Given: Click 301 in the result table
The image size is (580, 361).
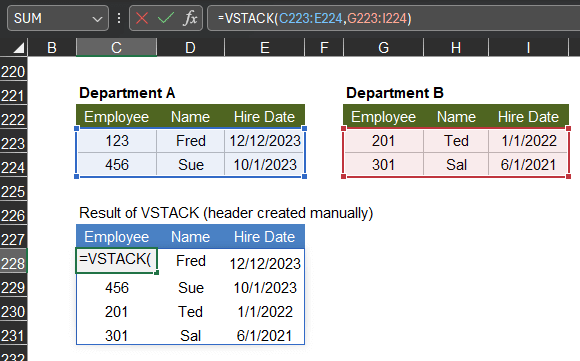Looking at the screenshot, I should (x=117, y=335).
